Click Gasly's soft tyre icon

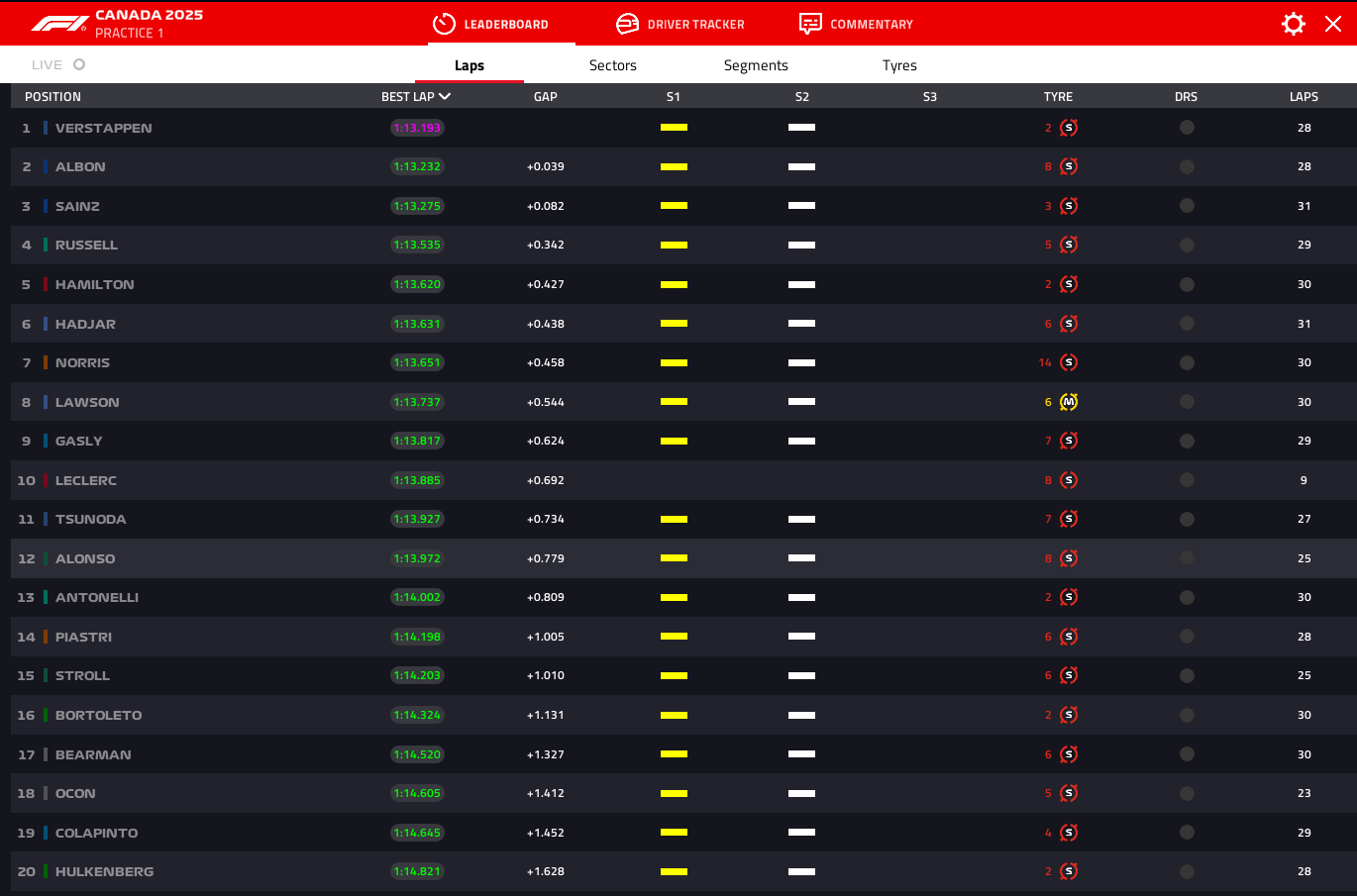tap(1069, 441)
